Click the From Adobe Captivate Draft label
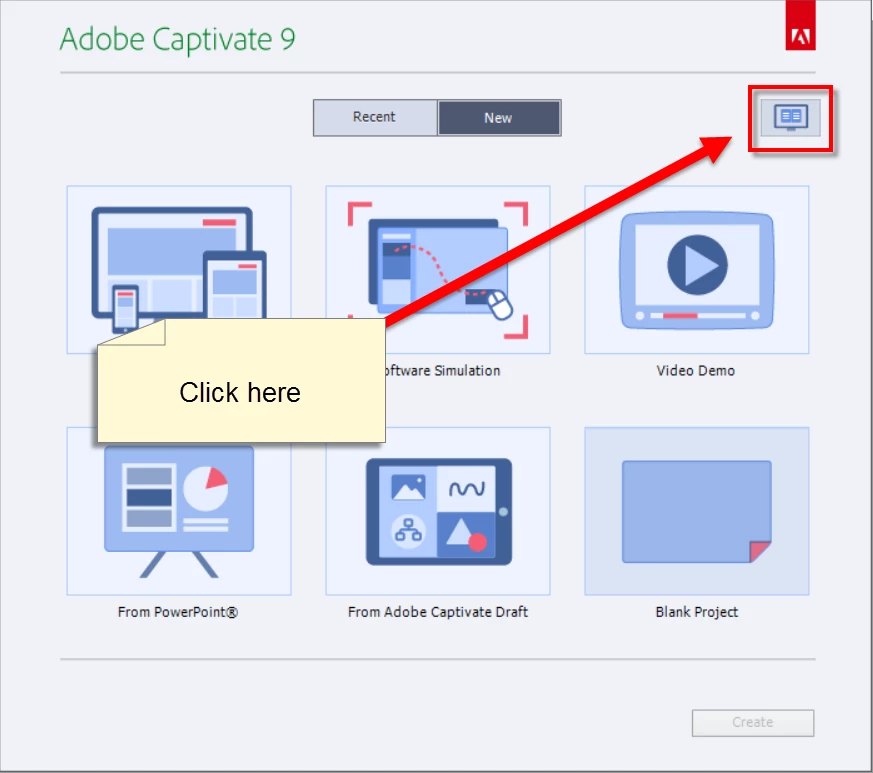873x773 pixels. 438,612
